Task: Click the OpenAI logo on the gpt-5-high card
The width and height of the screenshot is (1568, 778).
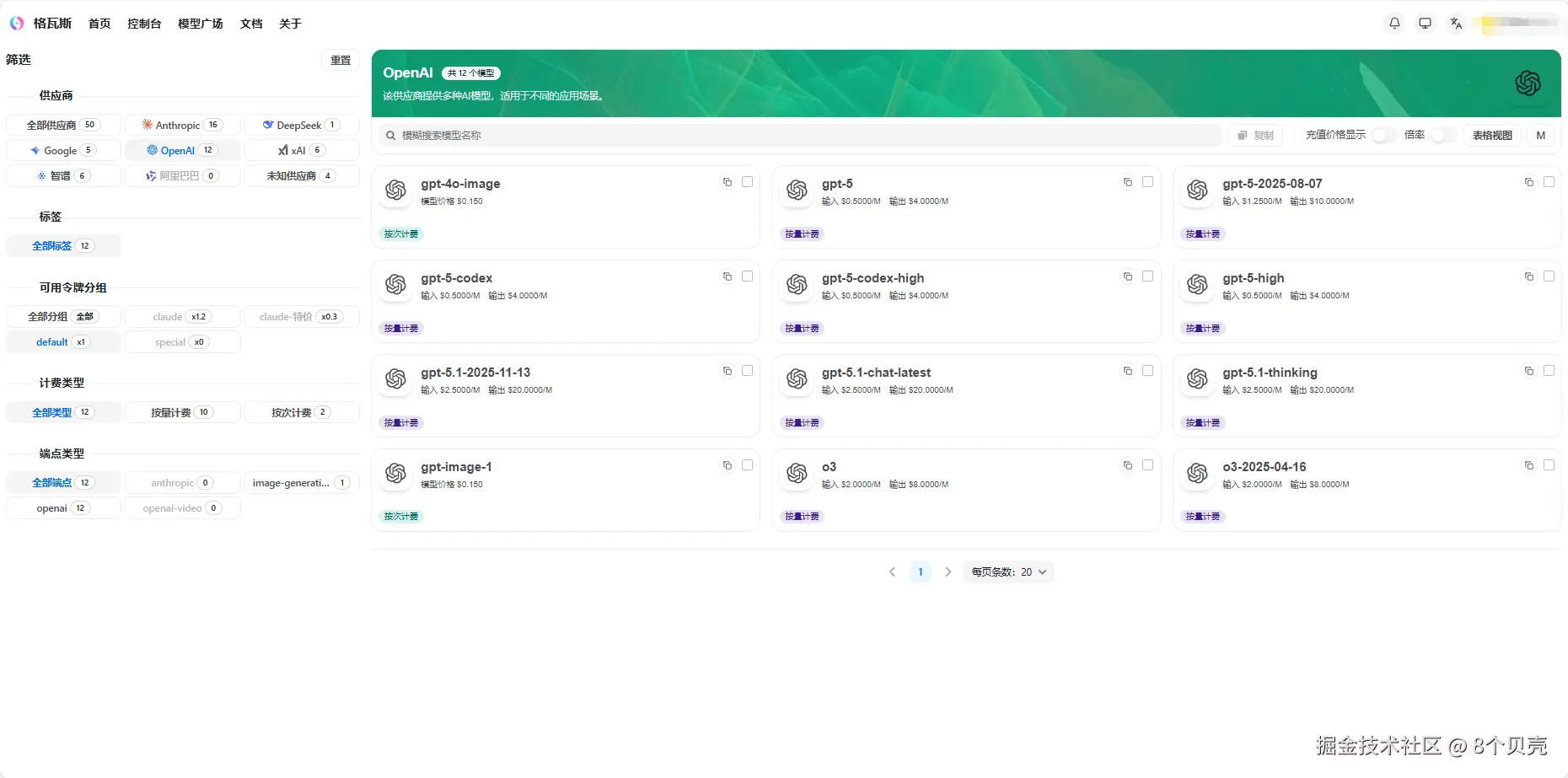Action: (x=1198, y=285)
